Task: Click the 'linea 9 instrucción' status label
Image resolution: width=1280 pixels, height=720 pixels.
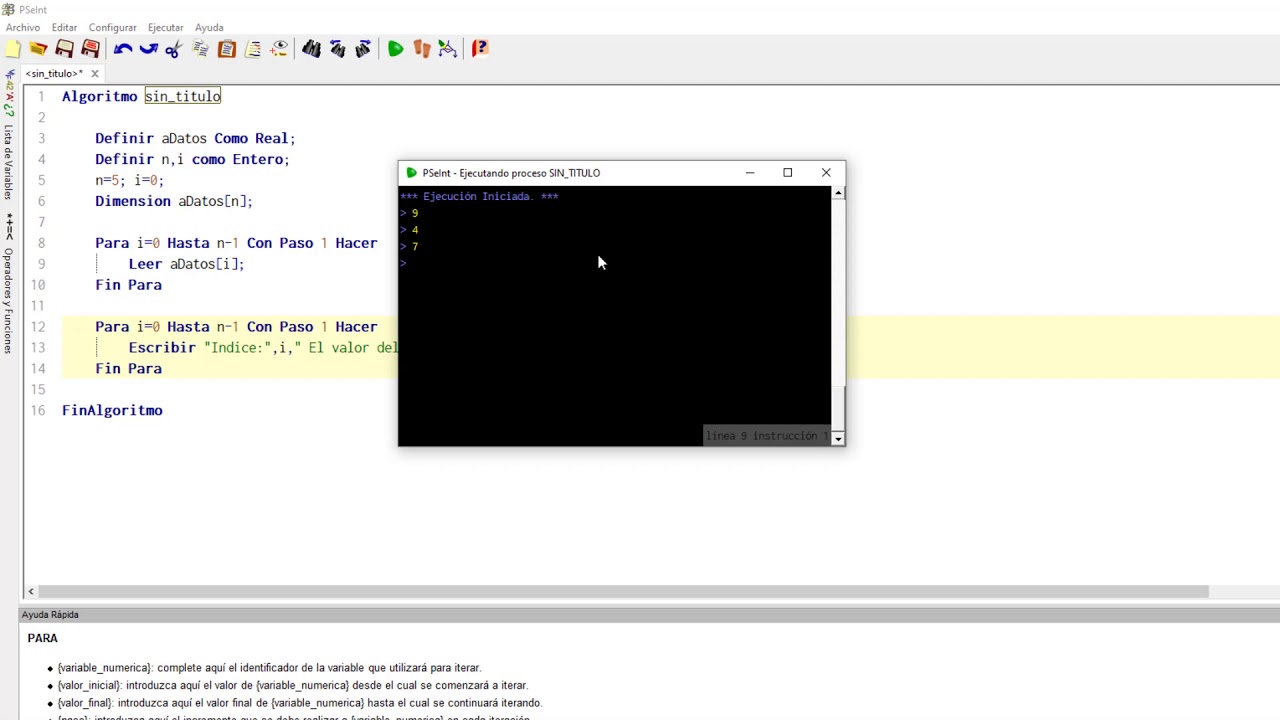Action: tap(766, 436)
